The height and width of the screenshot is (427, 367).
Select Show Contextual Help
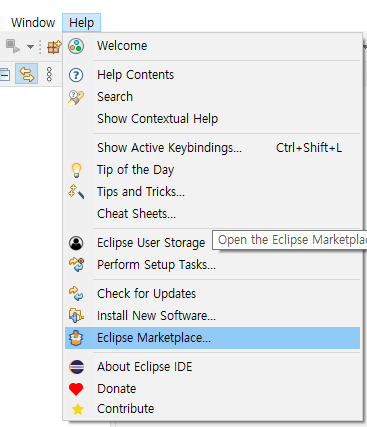[x=212, y=119]
